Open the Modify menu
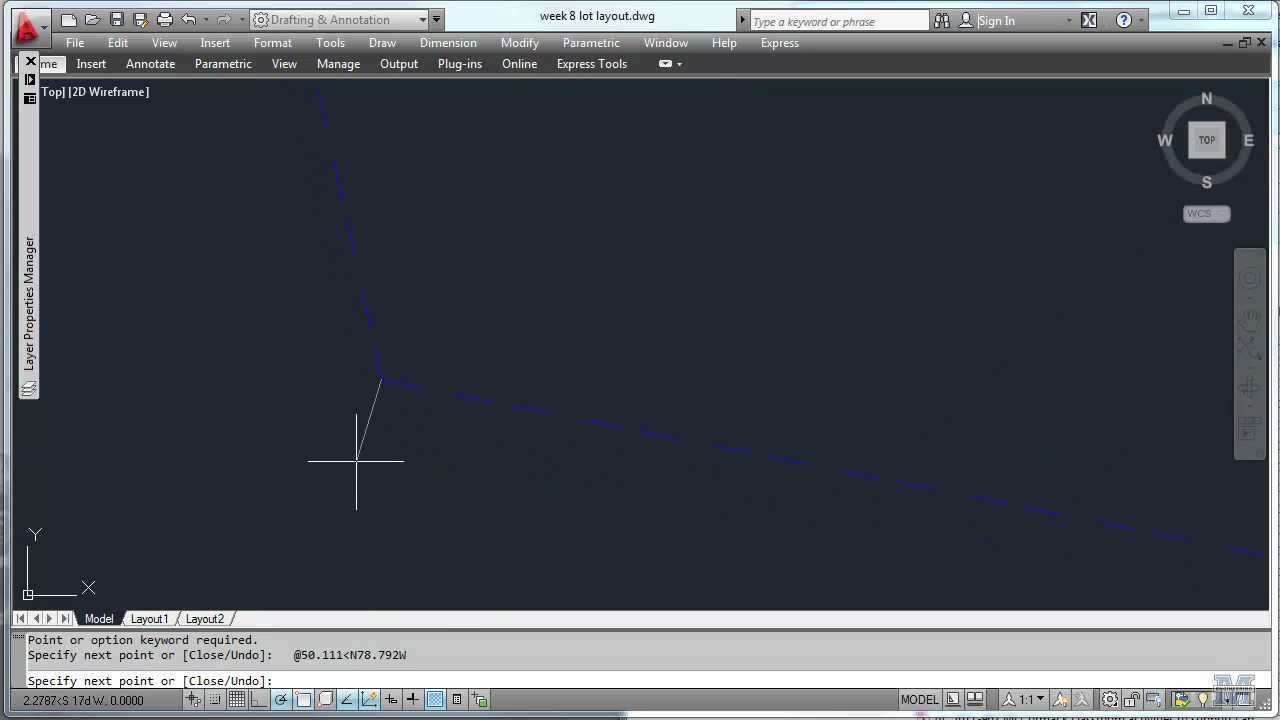The height and width of the screenshot is (720, 1280). (x=520, y=43)
